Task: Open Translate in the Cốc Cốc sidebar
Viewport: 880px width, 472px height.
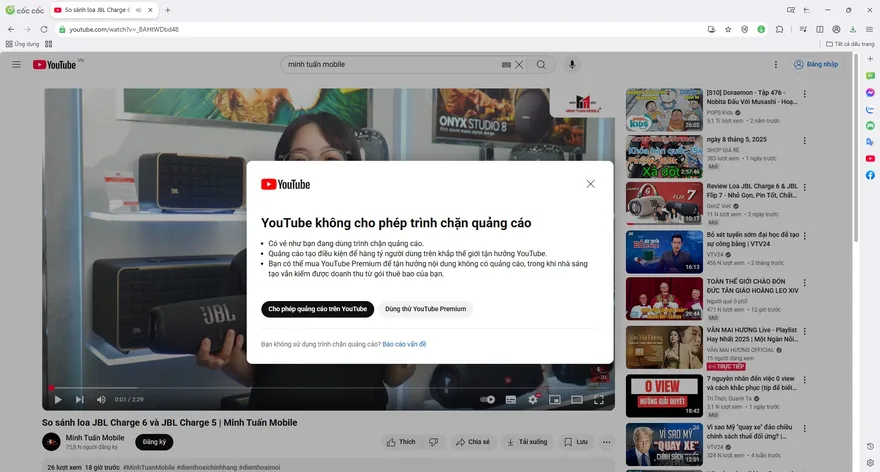Action: pos(870,142)
